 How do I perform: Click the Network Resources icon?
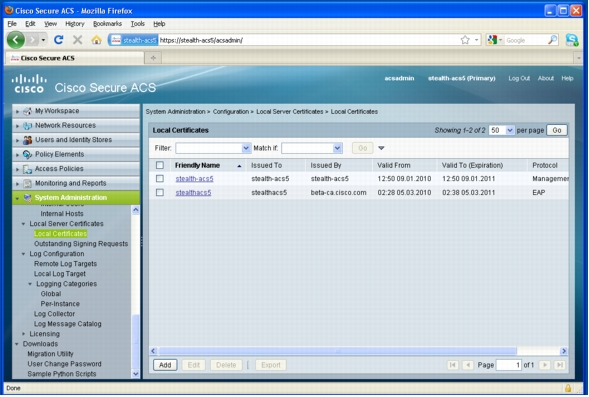click(27, 126)
